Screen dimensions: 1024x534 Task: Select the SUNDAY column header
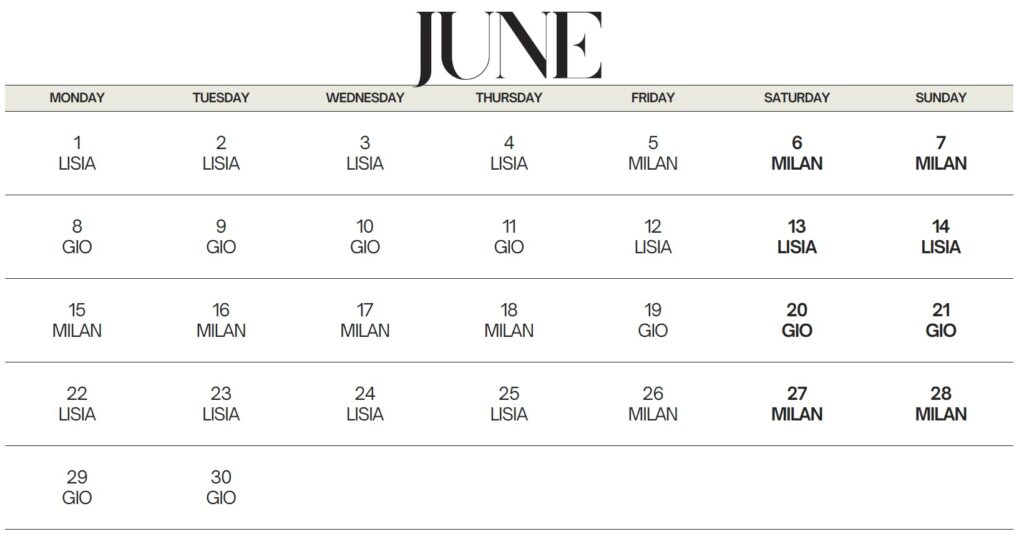[x=941, y=98]
